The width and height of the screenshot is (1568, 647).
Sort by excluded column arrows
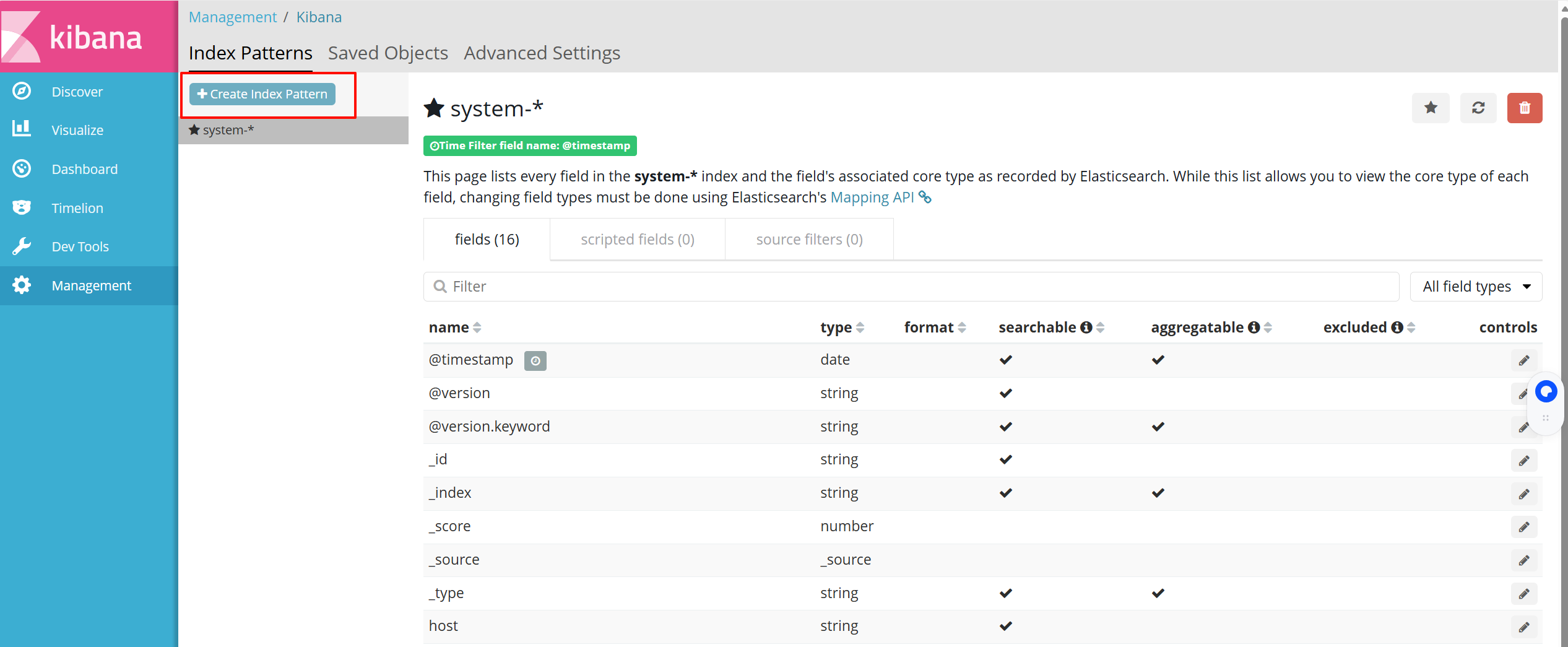(x=1411, y=328)
